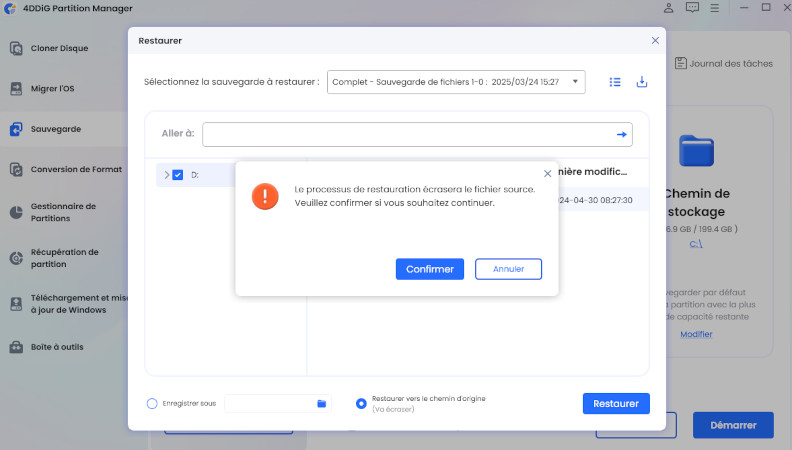Click the Sauvegarde sidebar icon
The height and width of the screenshot is (450, 792).
click(x=16, y=129)
